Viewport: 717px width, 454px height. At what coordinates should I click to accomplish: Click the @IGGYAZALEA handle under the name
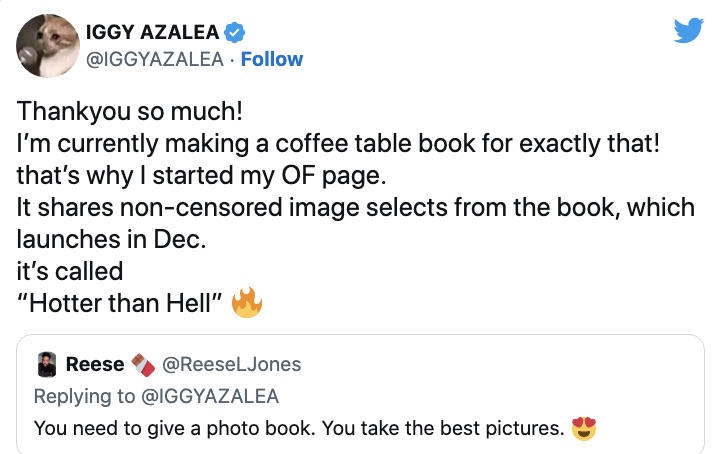[x=155, y=59]
